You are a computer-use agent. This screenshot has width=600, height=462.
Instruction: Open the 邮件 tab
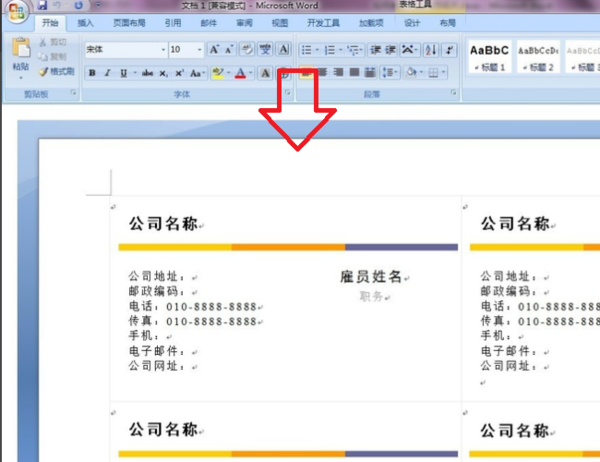point(209,23)
